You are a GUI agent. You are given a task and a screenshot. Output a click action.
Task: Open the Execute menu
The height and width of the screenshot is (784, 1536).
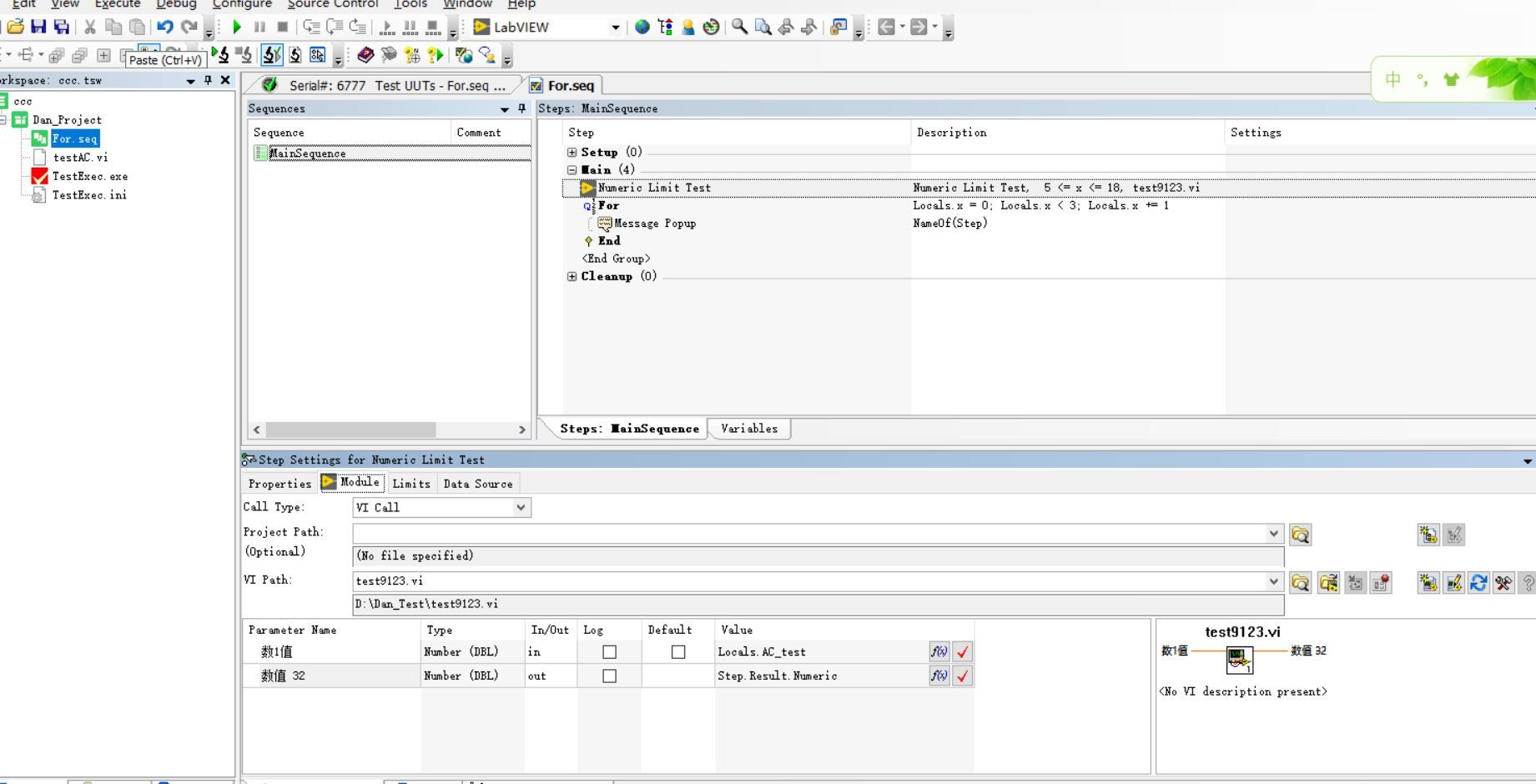click(117, 4)
